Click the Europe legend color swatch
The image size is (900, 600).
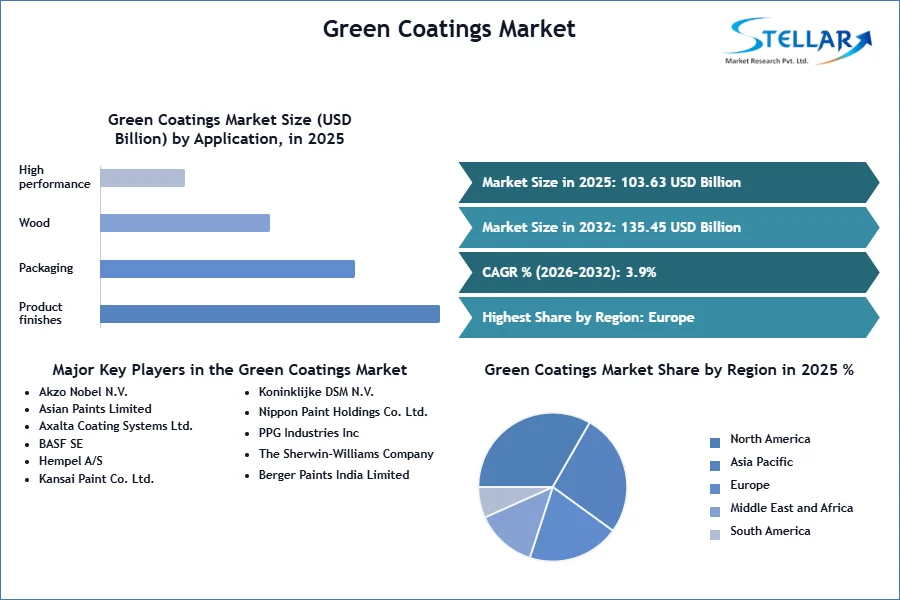pyautogui.click(x=715, y=489)
